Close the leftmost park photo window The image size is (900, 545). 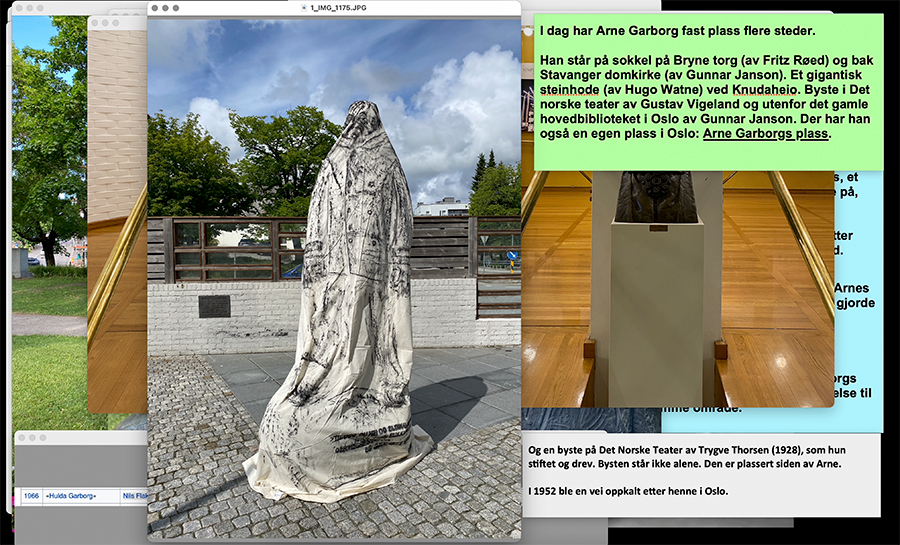click(x=20, y=9)
